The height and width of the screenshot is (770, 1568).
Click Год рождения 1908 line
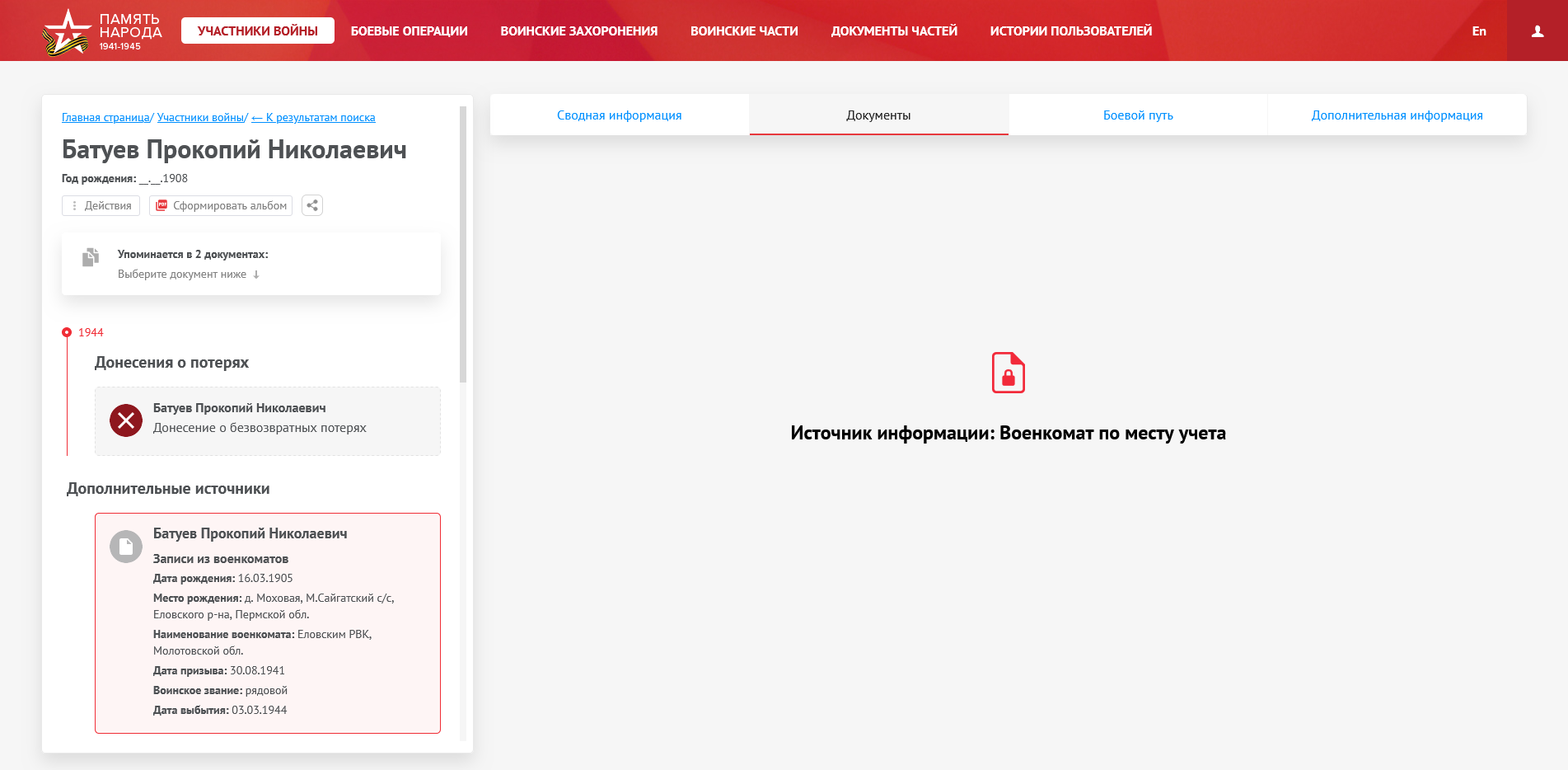[124, 178]
